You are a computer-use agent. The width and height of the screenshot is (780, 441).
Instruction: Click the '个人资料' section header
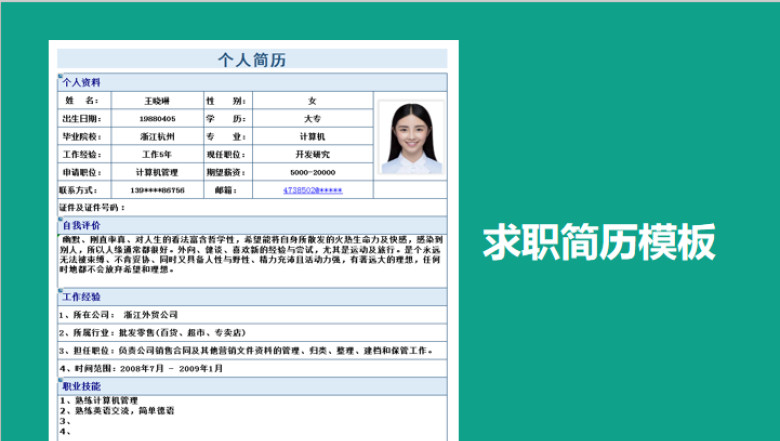(252, 83)
